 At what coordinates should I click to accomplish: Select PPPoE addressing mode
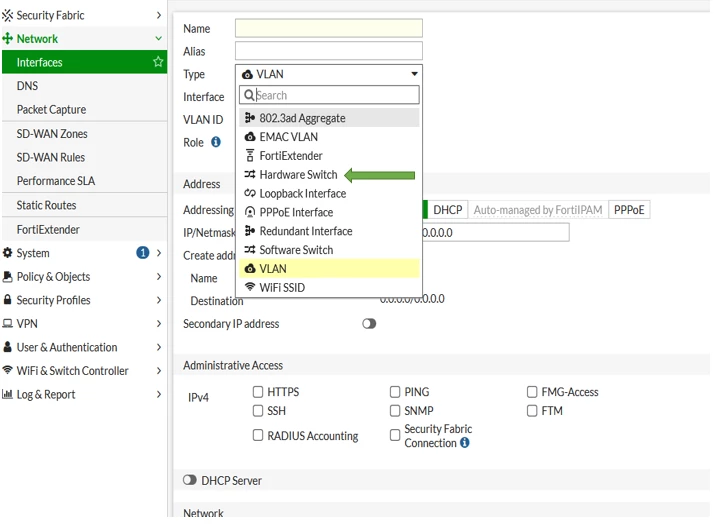click(x=629, y=210)
